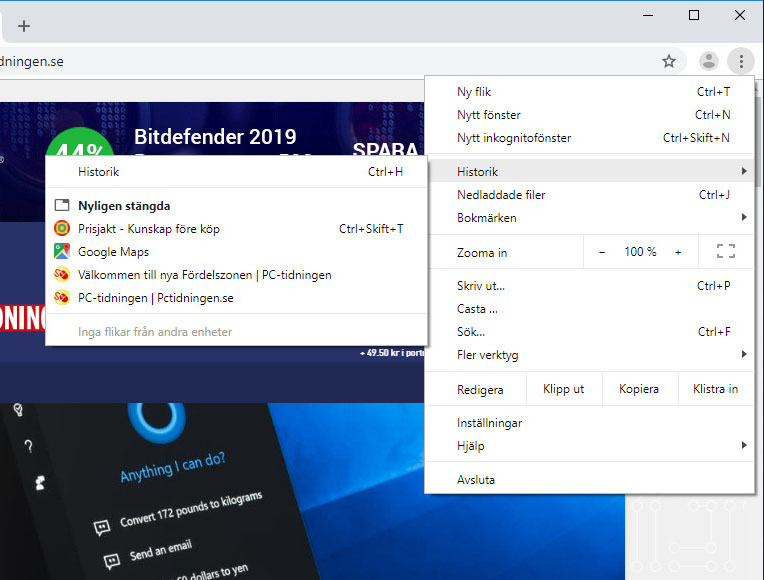Choose Casta ... menu entry
Viewport: 764px width, 580px height.
point(590,309)
